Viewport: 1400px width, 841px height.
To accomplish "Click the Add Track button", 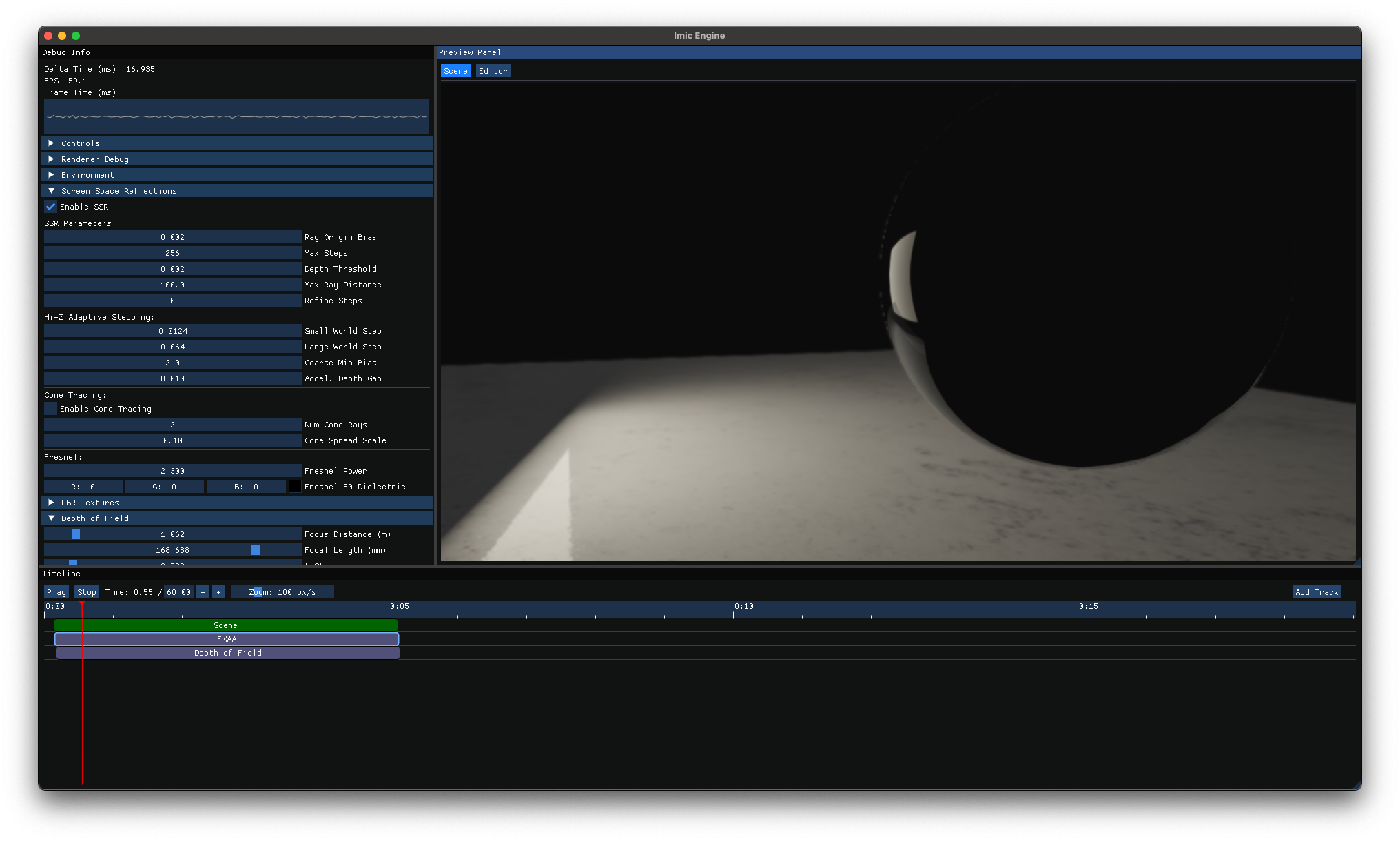I will [1316, 592].
